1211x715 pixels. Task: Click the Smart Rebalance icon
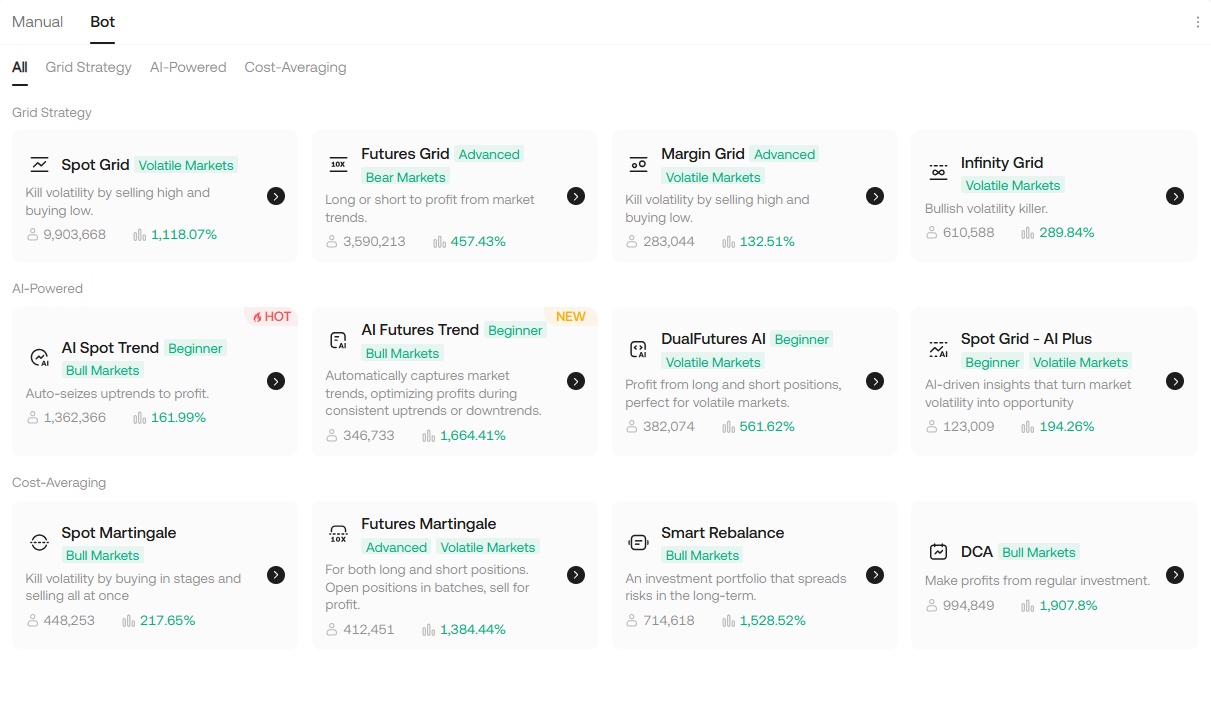[638, 543]
